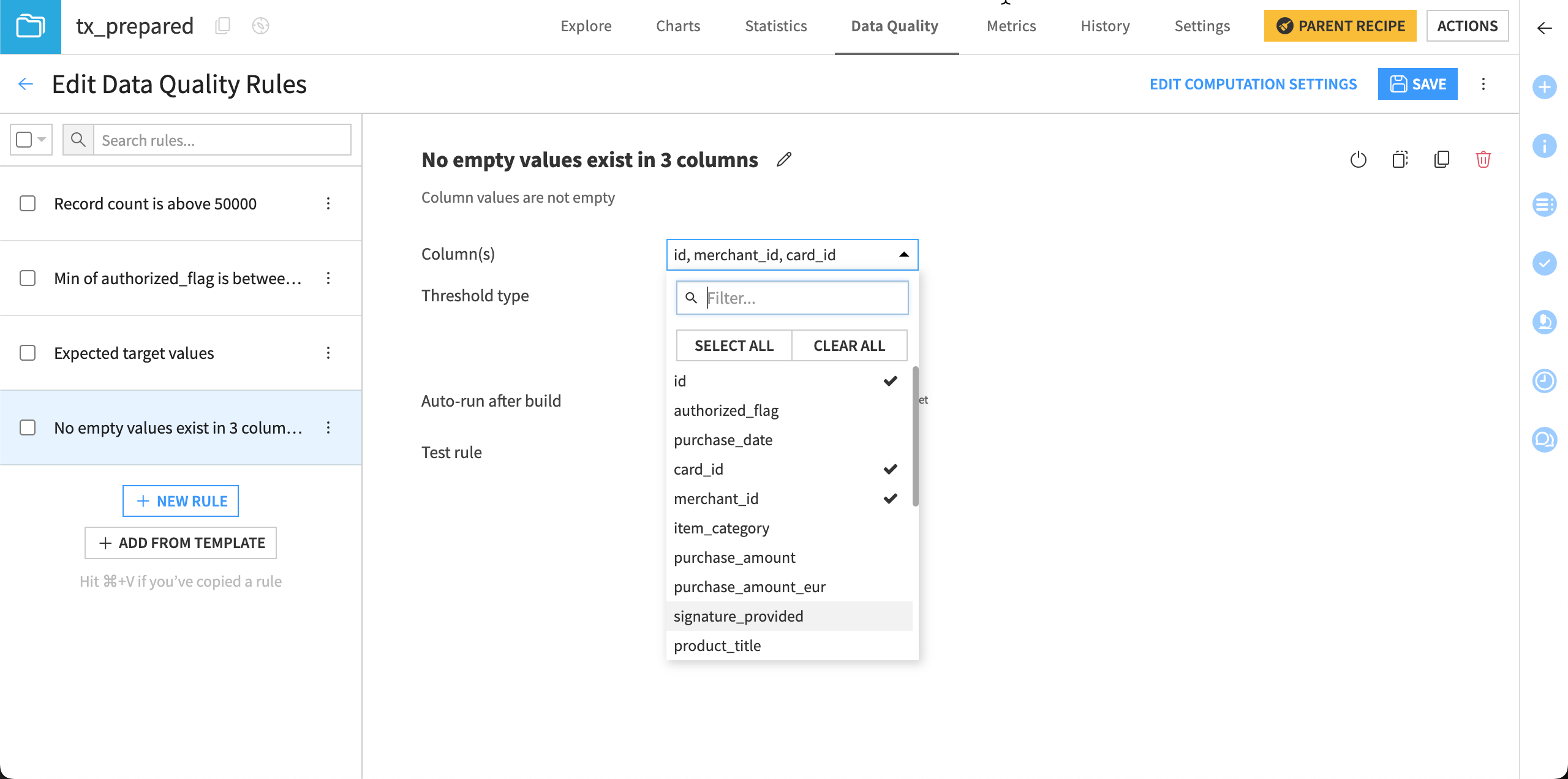1568x779 pixels.
Task: Toggle checkbox for Expected target values rule
Action: coord(28,353)
